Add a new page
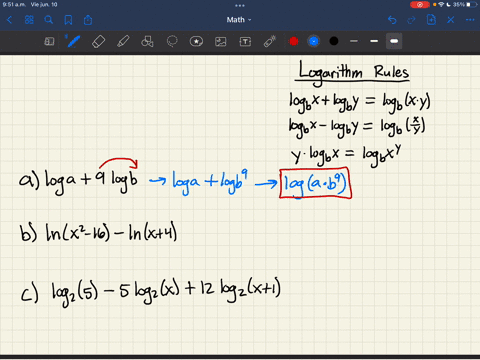Image resolution: width=480 pixels, height=360 pixels. click(431, 20)
